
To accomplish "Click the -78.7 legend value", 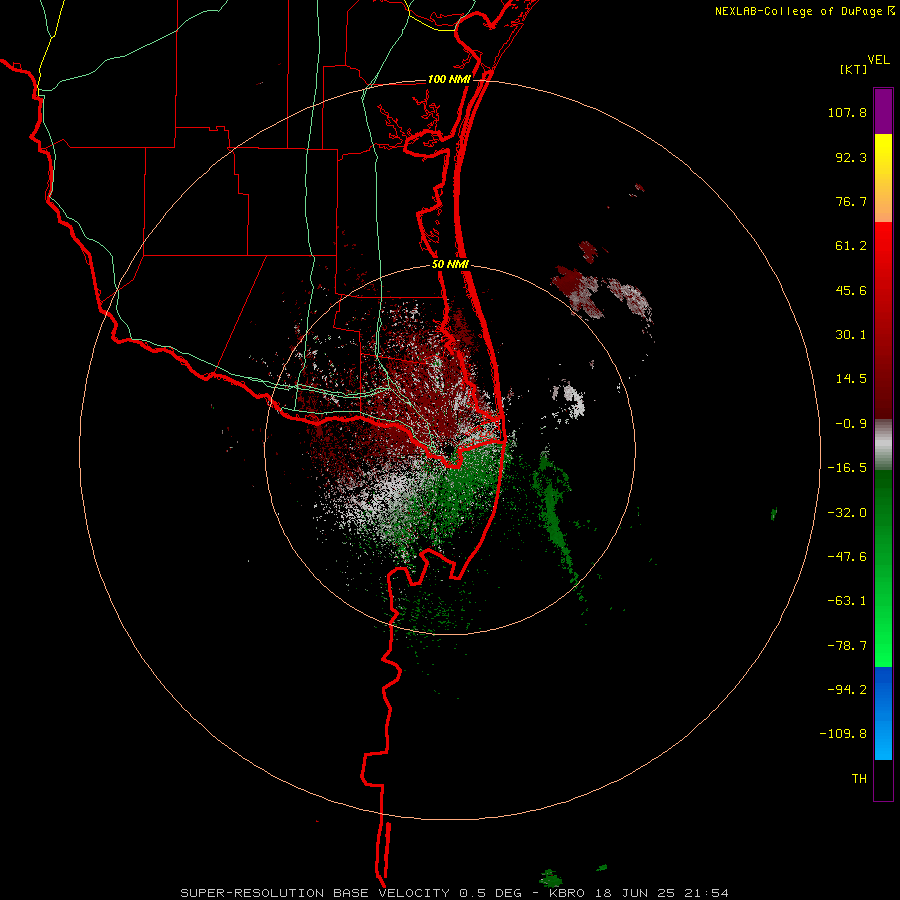I will point(847,646).
